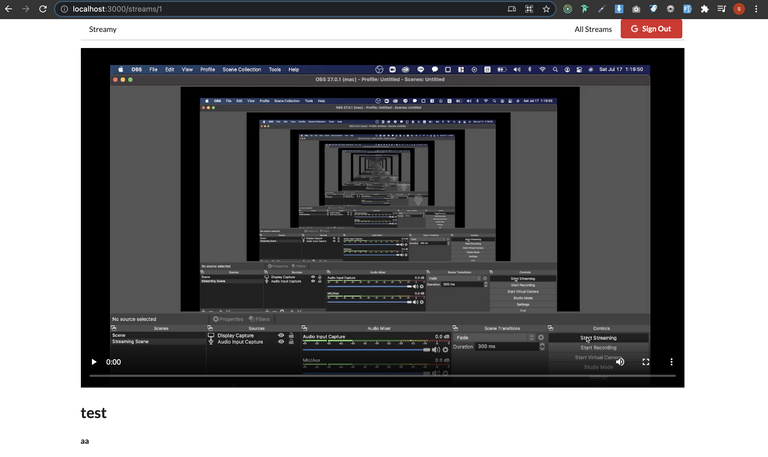Image resolution: width=768 pixels, height=457 pixels.
Task: Open the camera screenshot extension
Action: [636, 9]
